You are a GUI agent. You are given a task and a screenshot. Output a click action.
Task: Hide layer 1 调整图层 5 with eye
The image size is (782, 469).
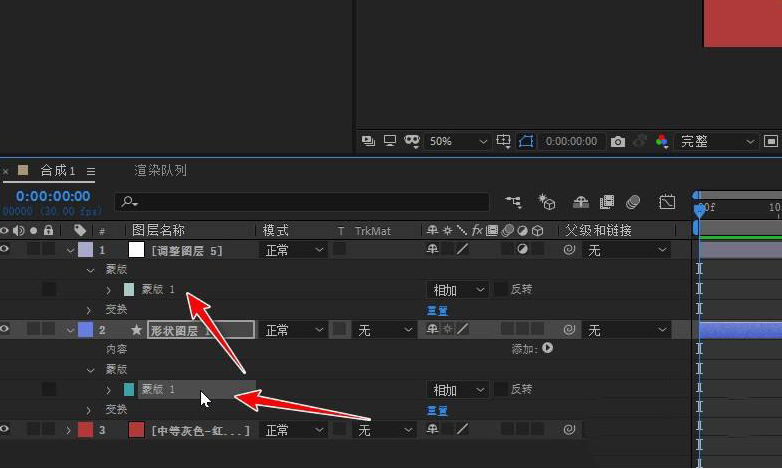[x=4, y=249]
